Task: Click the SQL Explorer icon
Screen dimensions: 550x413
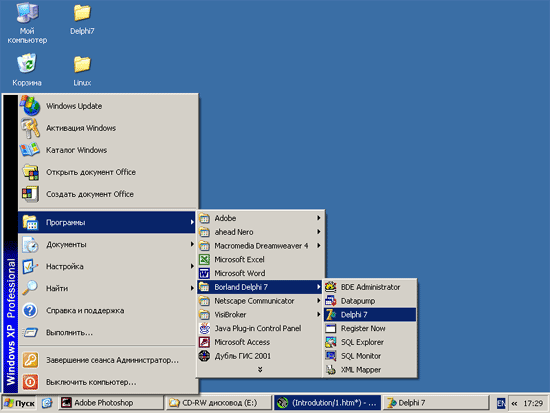Action: coord(331,342)
